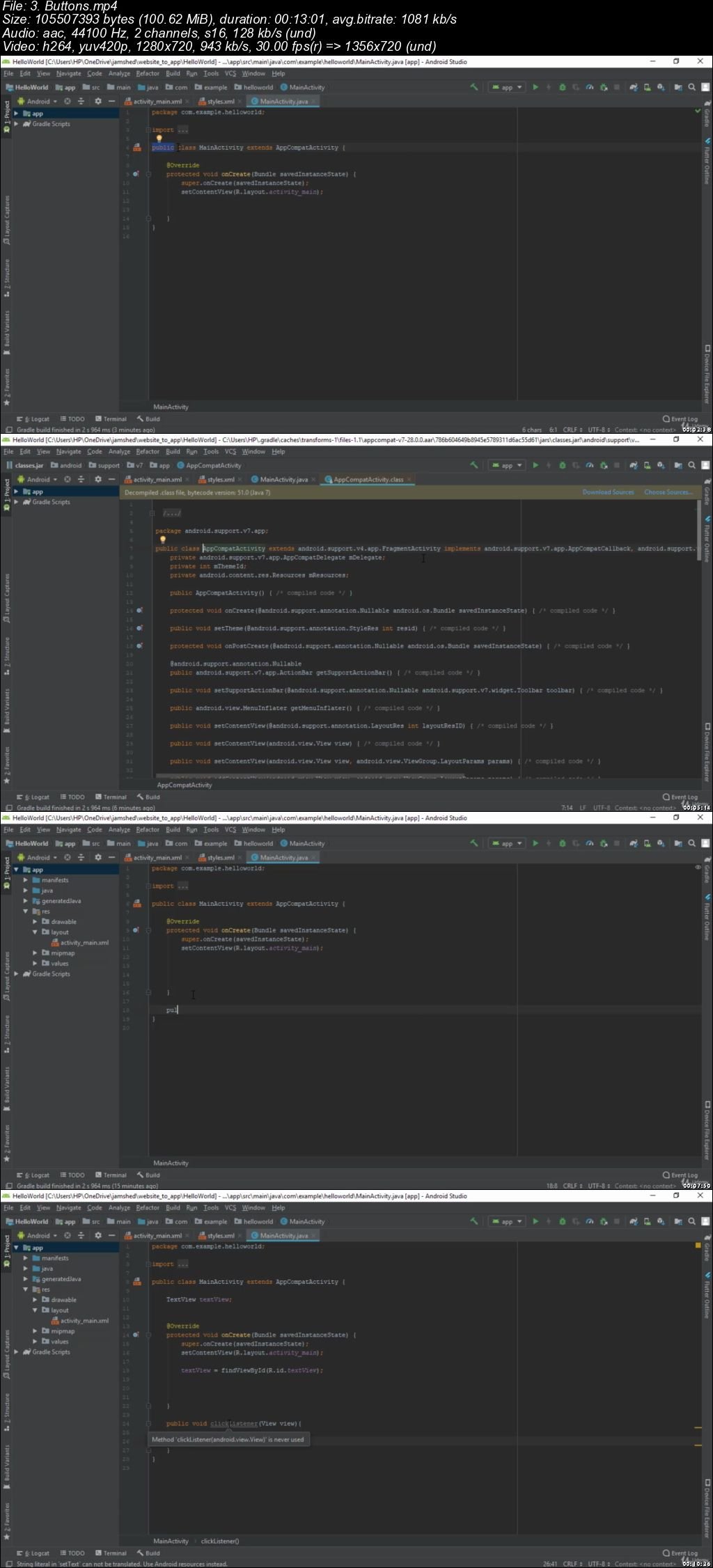Click the green inspection checkmark in the 'public'-highlighted frame

point(698,111)
